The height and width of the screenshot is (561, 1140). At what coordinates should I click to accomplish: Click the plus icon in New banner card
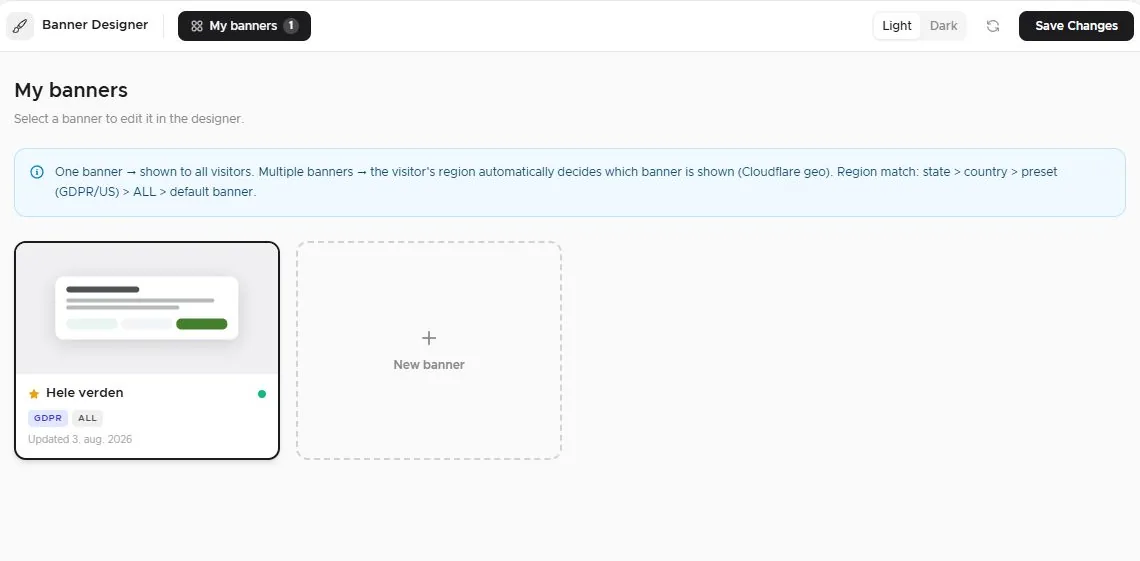tap(429, 338)
